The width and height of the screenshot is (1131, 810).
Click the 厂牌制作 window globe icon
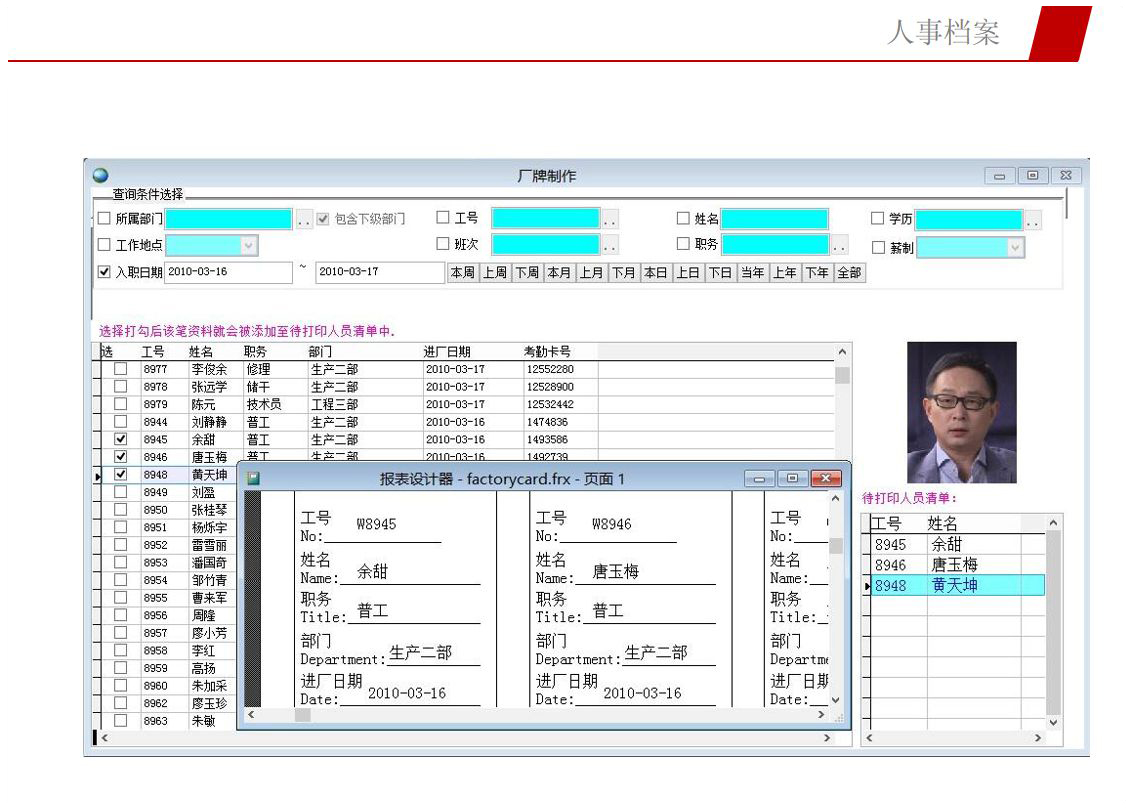[100, 175]
